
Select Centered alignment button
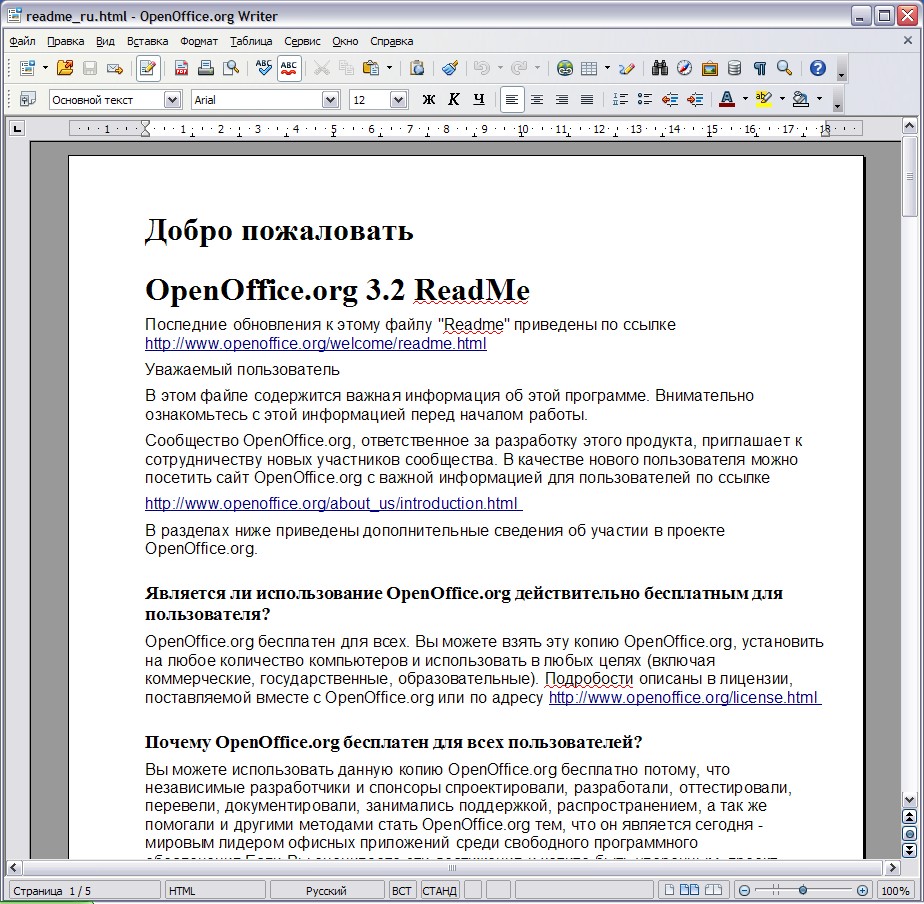[x=537, y=100]
